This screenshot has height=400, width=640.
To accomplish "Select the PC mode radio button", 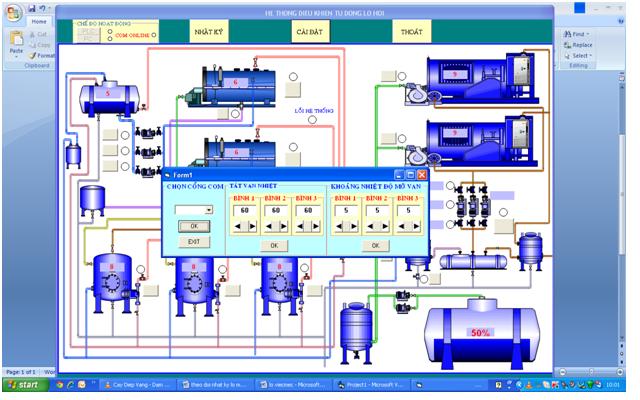I will [109, 40].
